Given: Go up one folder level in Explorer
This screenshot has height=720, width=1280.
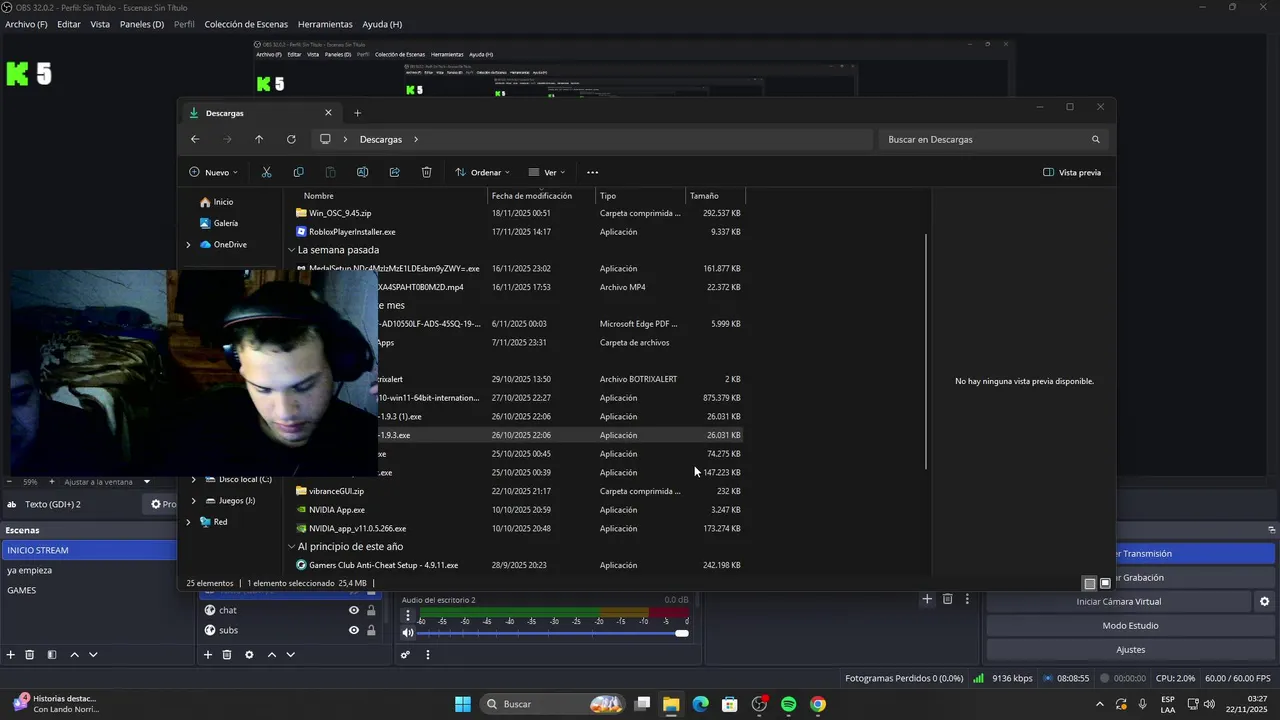Looking at the screenshot, I should [x=259, y=139].
